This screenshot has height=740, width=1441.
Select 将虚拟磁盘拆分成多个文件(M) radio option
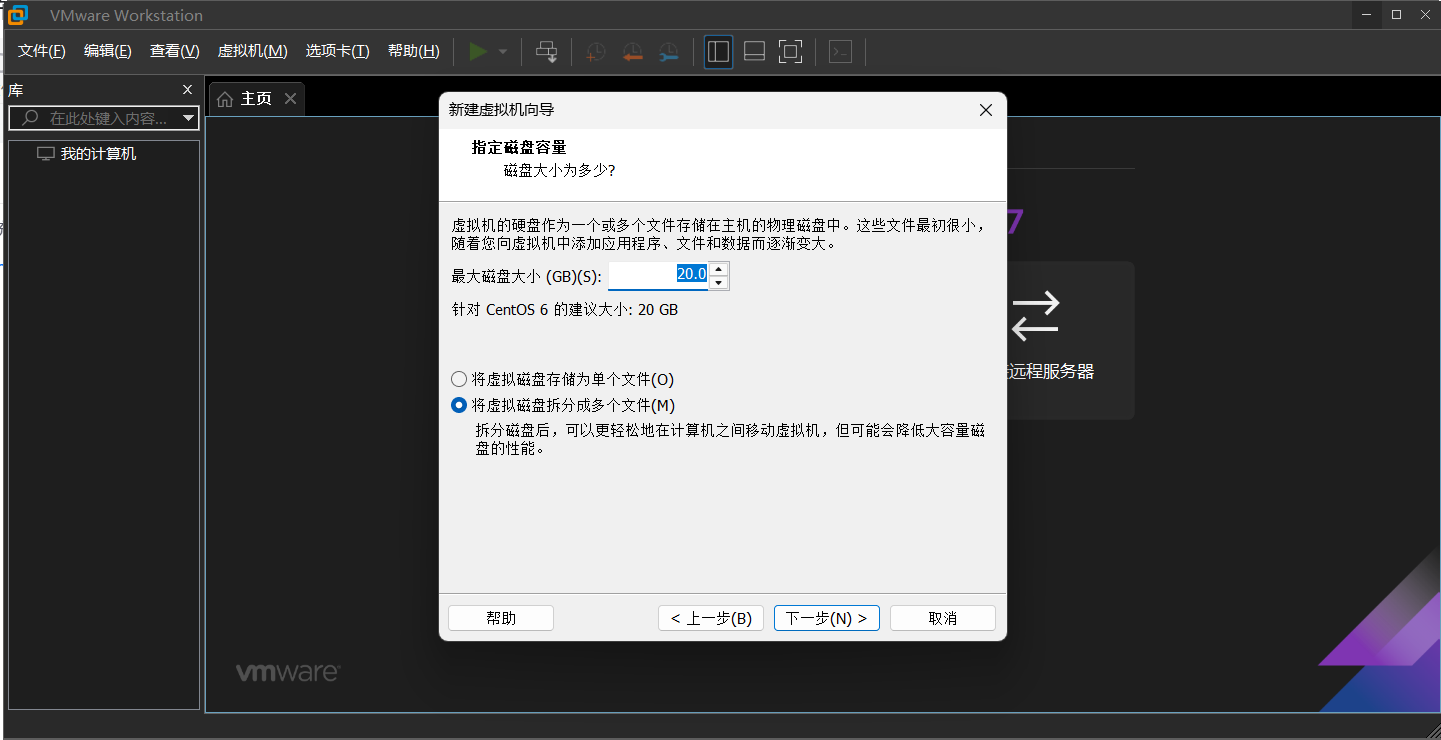[x=563, y=405]
